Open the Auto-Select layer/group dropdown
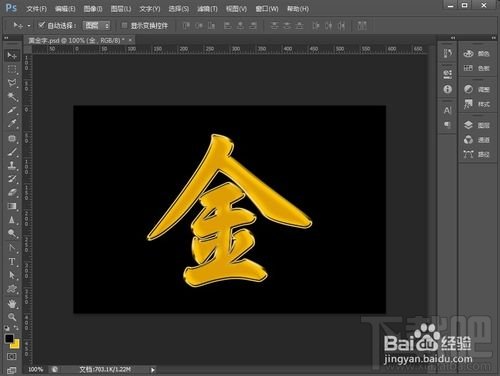Image resolution: width=500 pixels, height=376 pixels. (97, 25)
